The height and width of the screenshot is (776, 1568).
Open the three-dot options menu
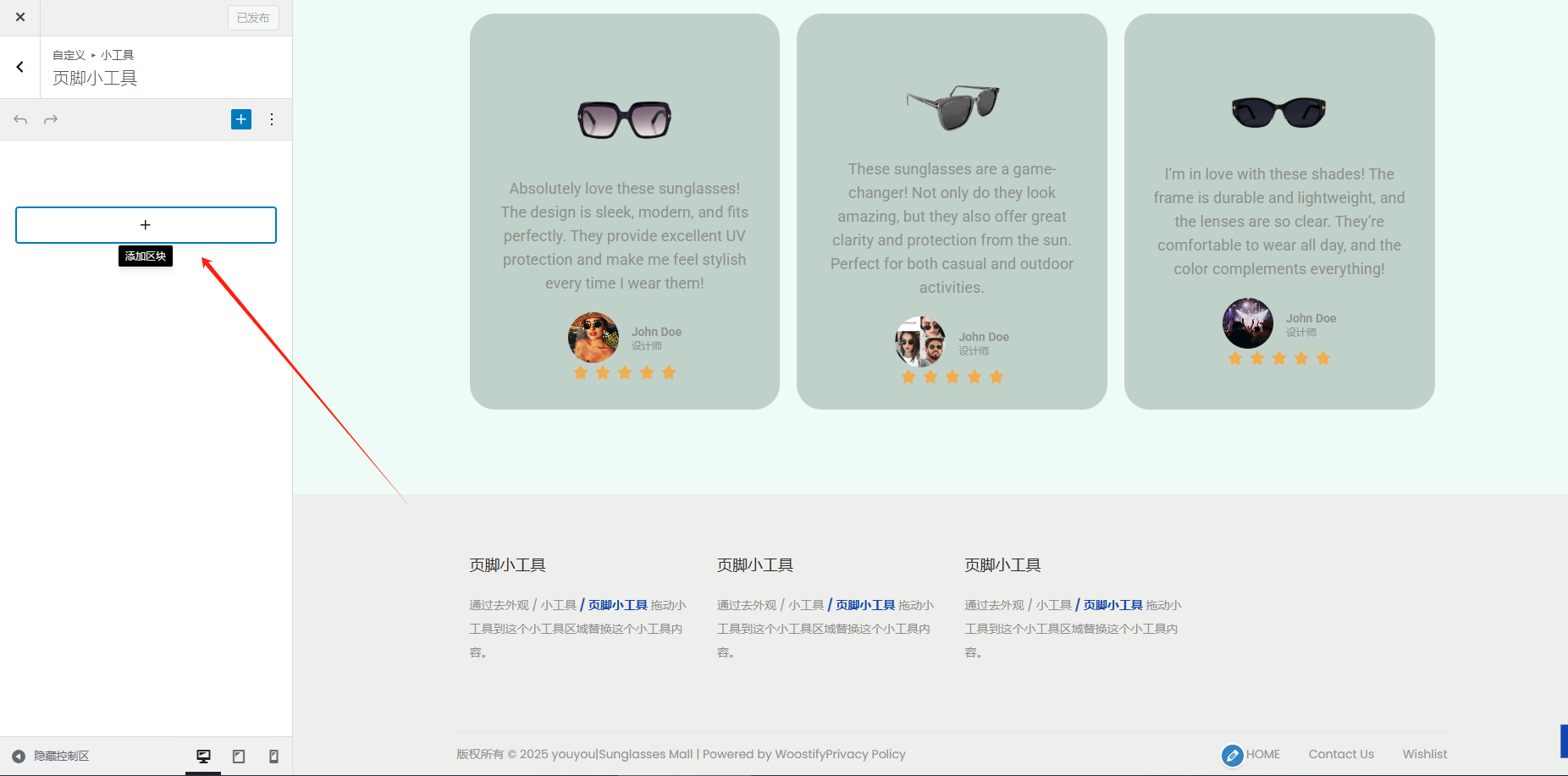(x=272, y=119)
